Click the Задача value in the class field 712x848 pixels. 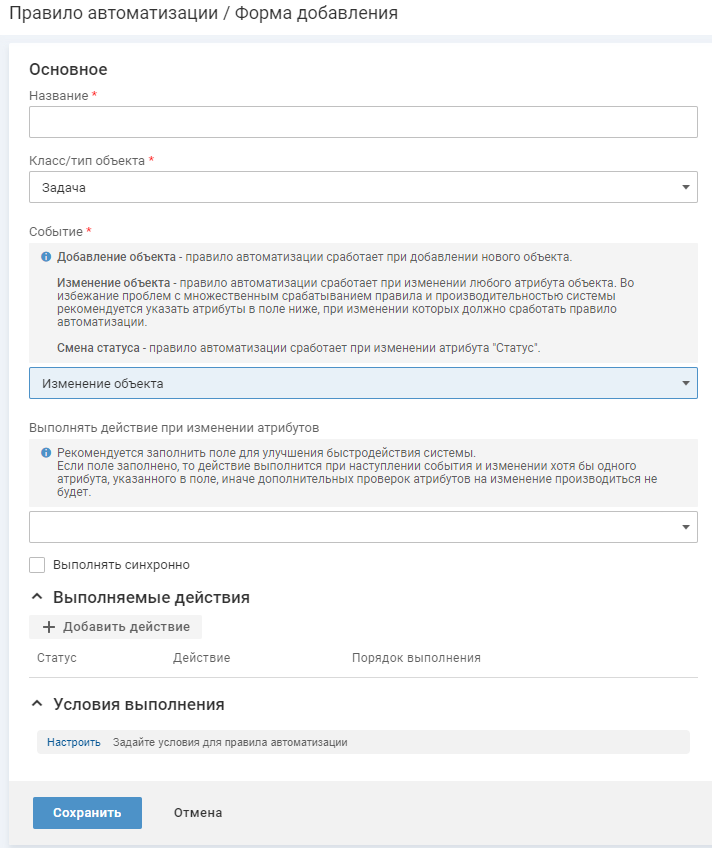point(64,187)
